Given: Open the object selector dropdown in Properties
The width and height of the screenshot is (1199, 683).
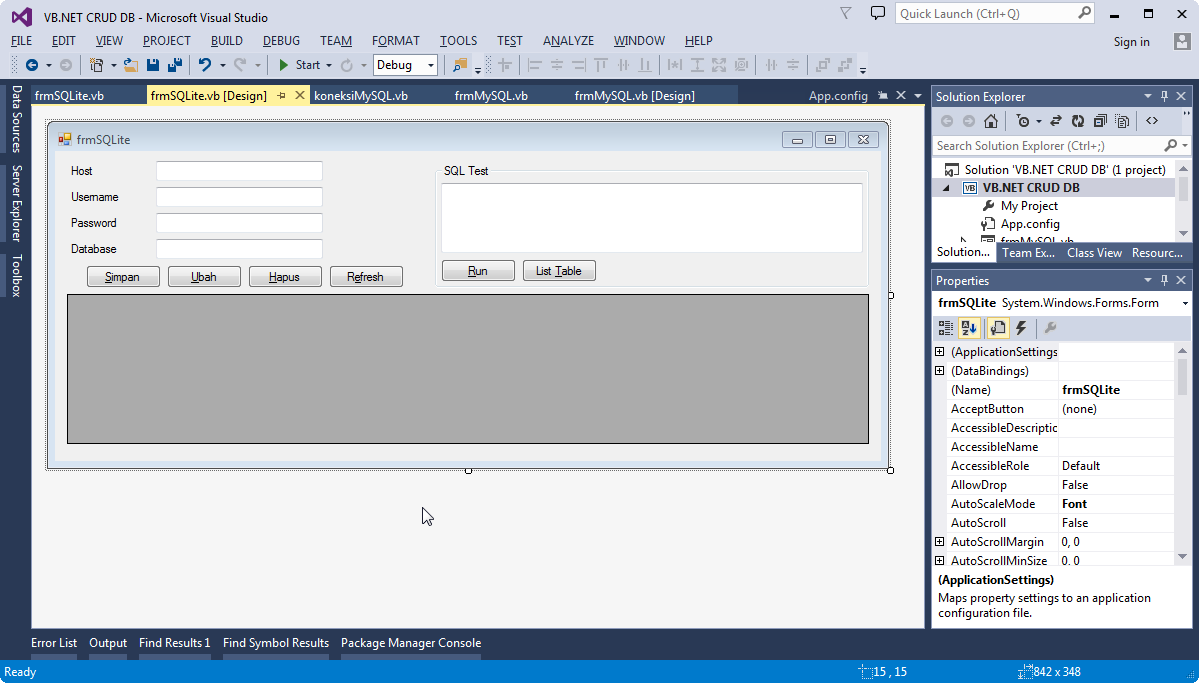Looking at the screenshot, I should pyautogui.click(x=1185, y=303).
